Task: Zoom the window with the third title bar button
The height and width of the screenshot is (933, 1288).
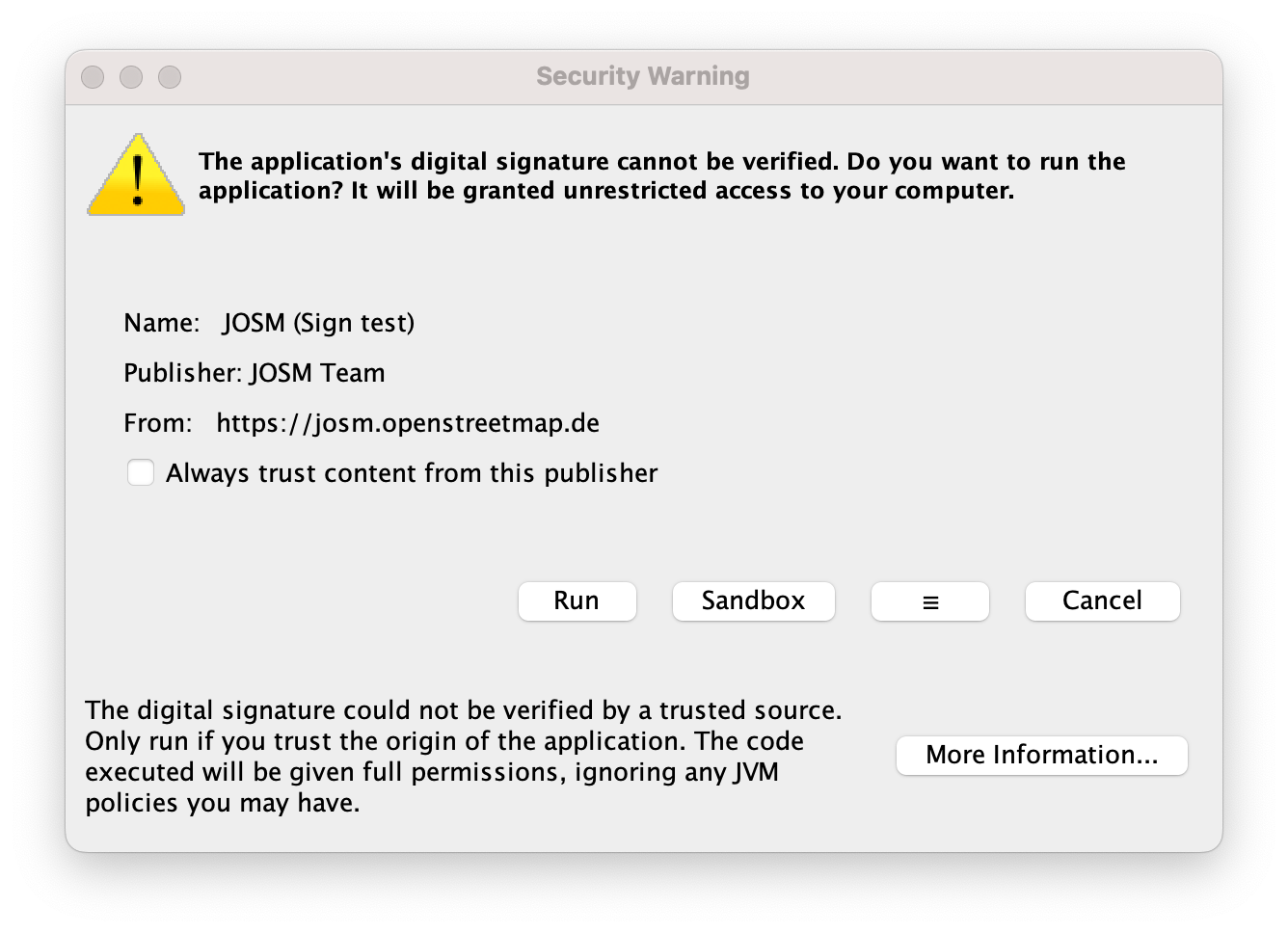Action: pos(170,77)
